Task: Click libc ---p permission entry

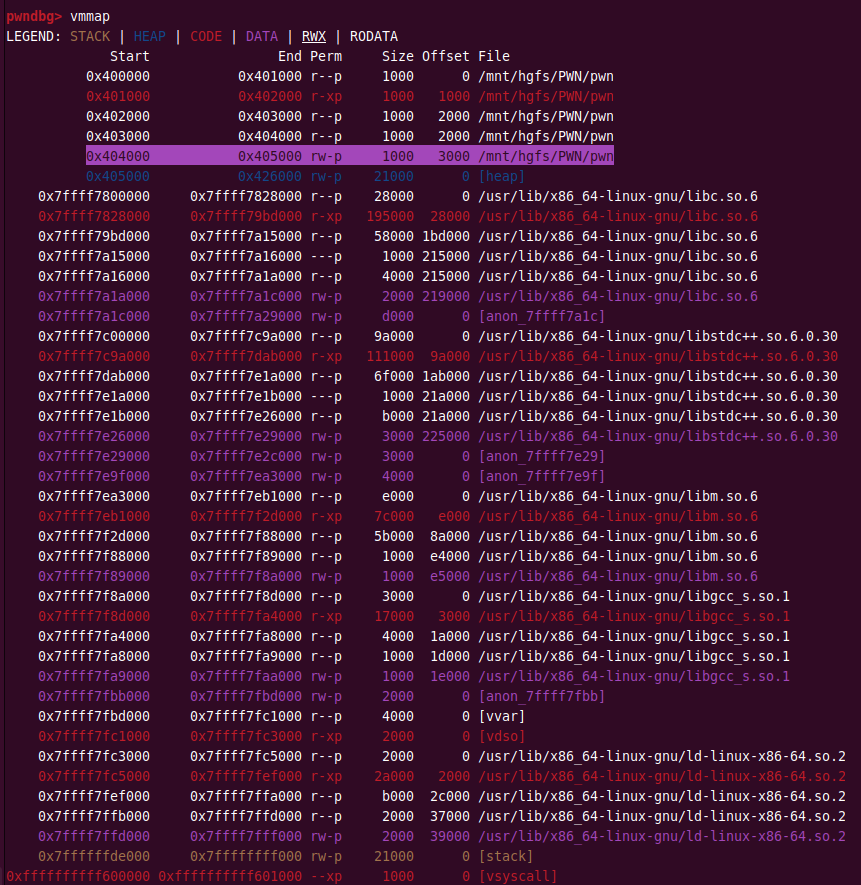Action: pyautogui.click(x=326, y=256)
